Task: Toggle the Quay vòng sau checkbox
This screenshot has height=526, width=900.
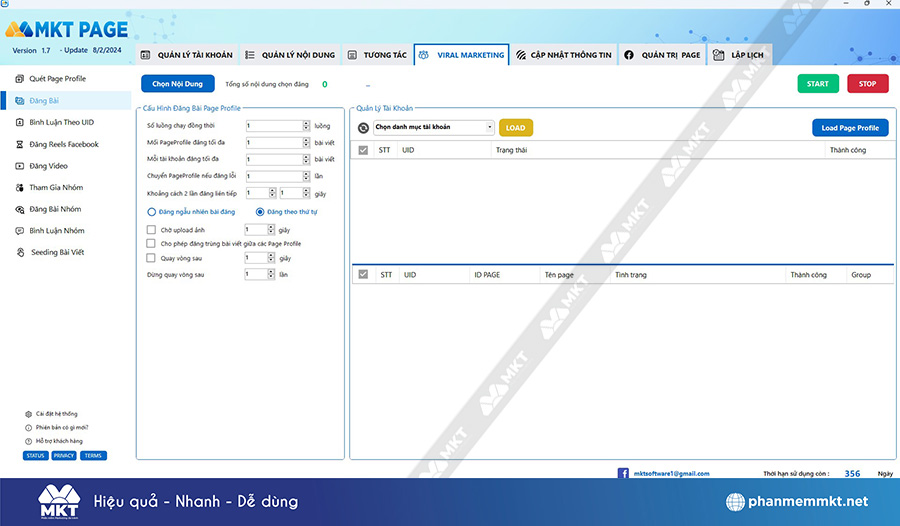Action: pyautogui.click(x=151, y=258)
